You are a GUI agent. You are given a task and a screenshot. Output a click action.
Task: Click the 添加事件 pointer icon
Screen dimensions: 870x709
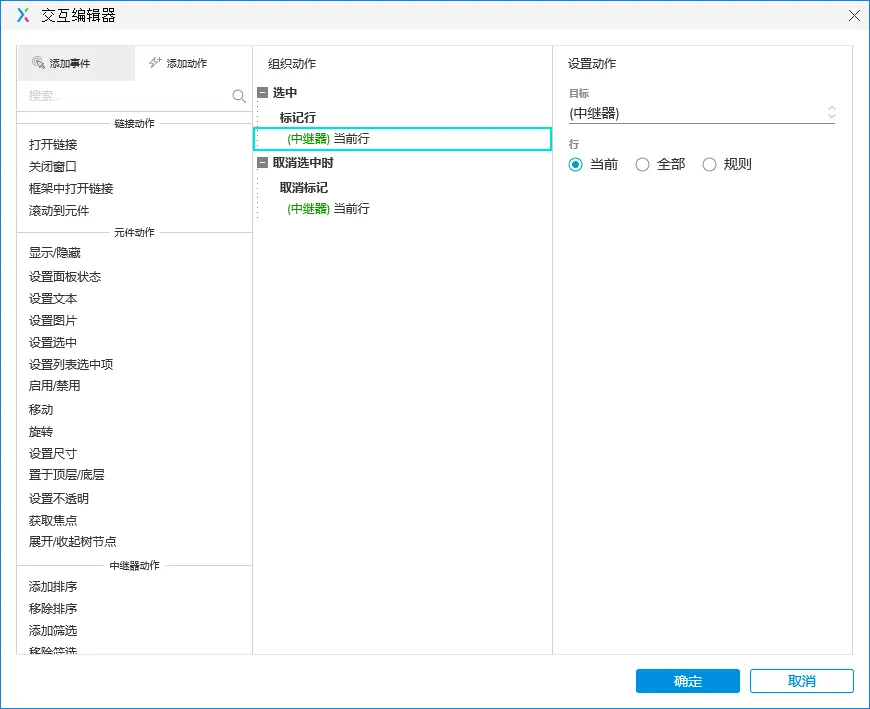(x=38, y=63)
